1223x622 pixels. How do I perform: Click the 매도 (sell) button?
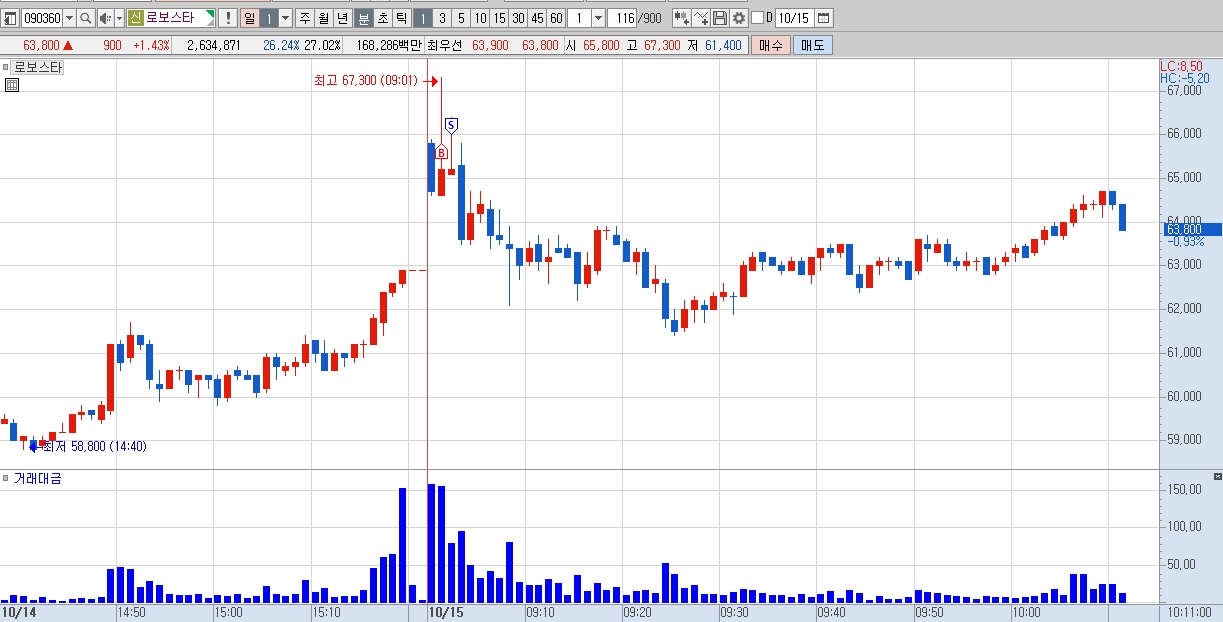point(813,45)
